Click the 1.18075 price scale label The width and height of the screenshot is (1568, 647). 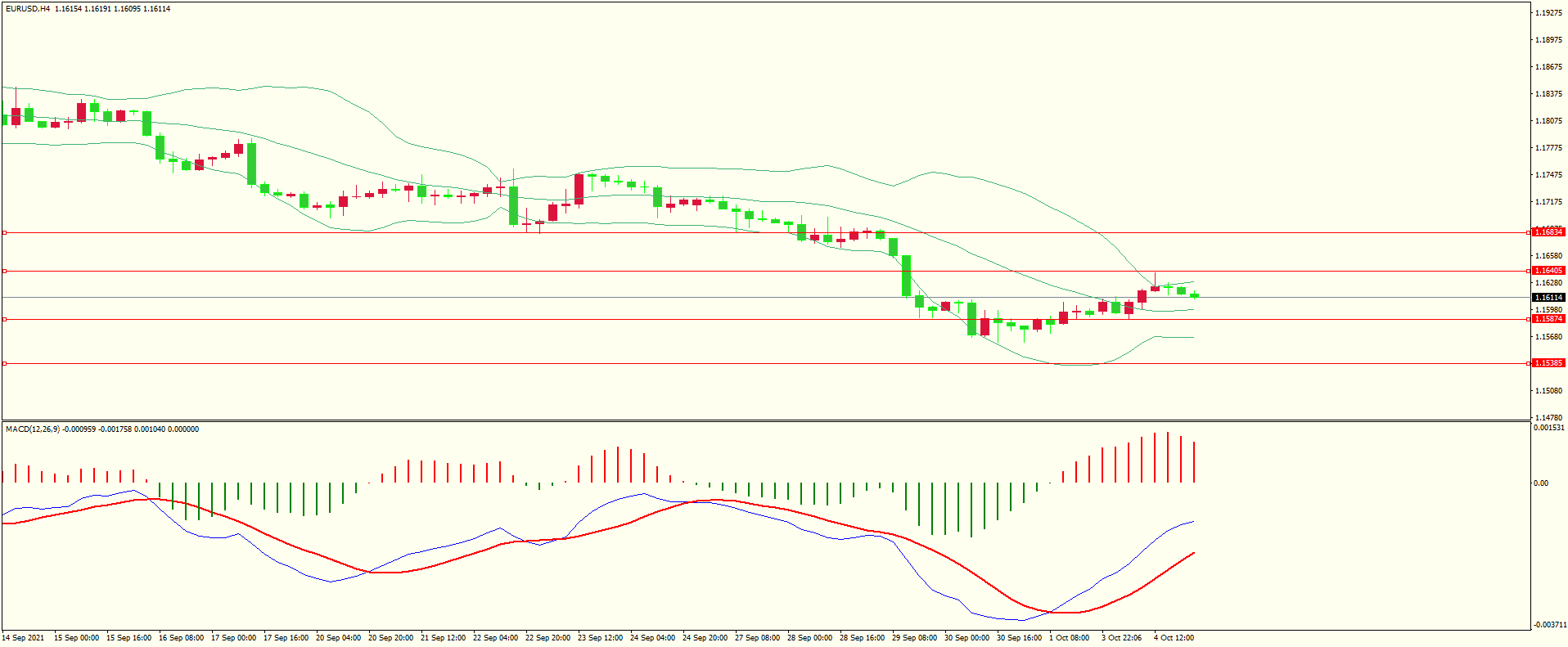[1549, 121]
